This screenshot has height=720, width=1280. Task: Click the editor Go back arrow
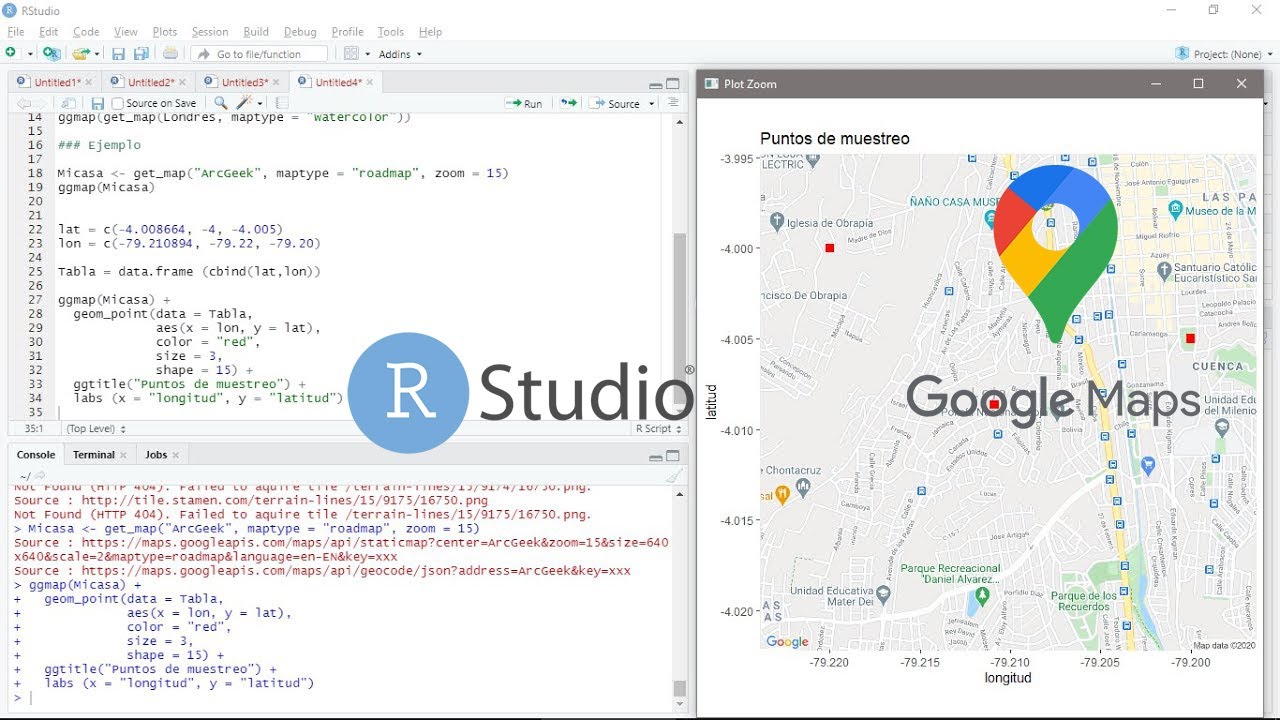pyautogui.click(x=22, y=103)
